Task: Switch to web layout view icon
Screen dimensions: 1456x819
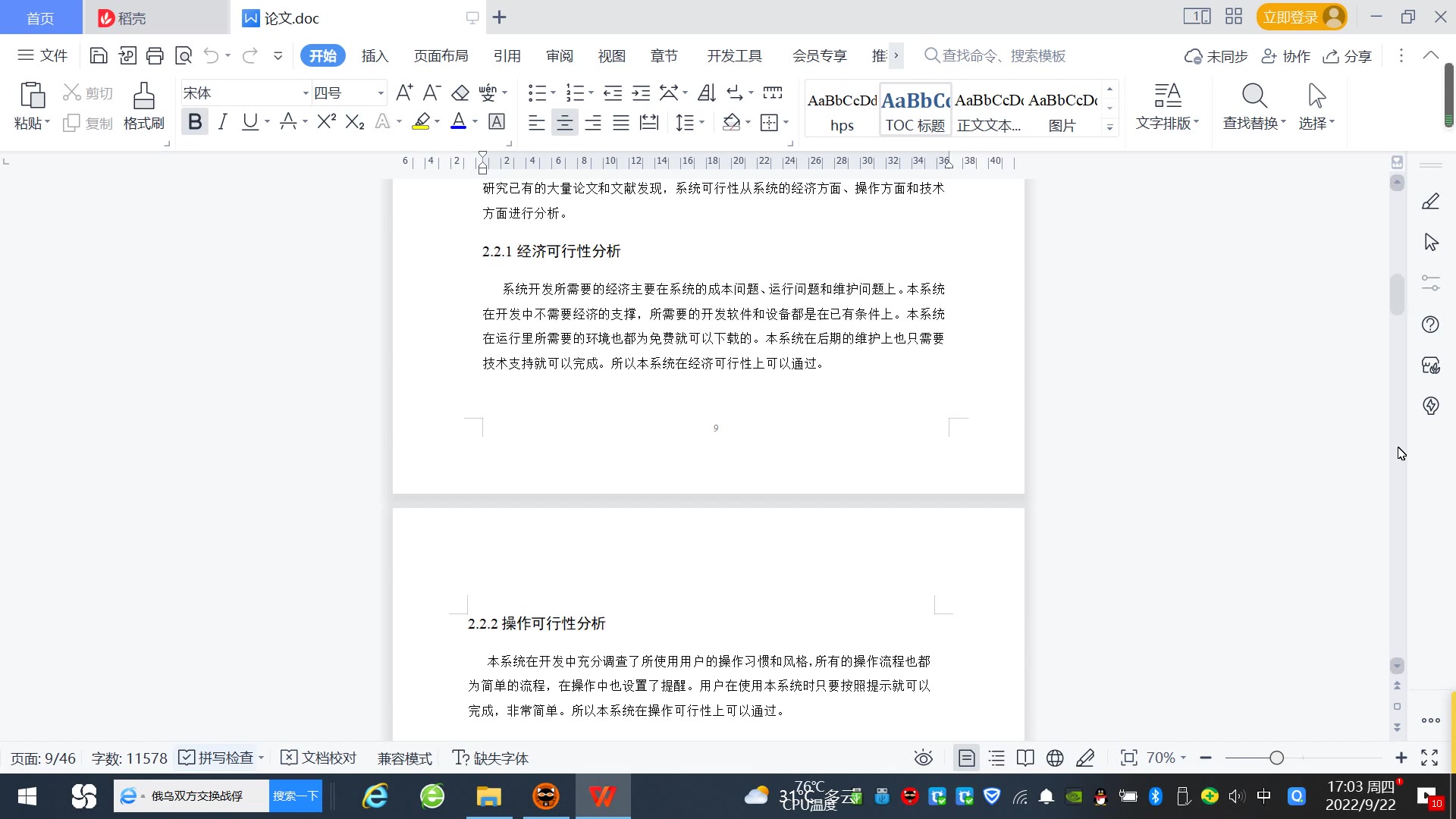Action: pos(1055,758)
